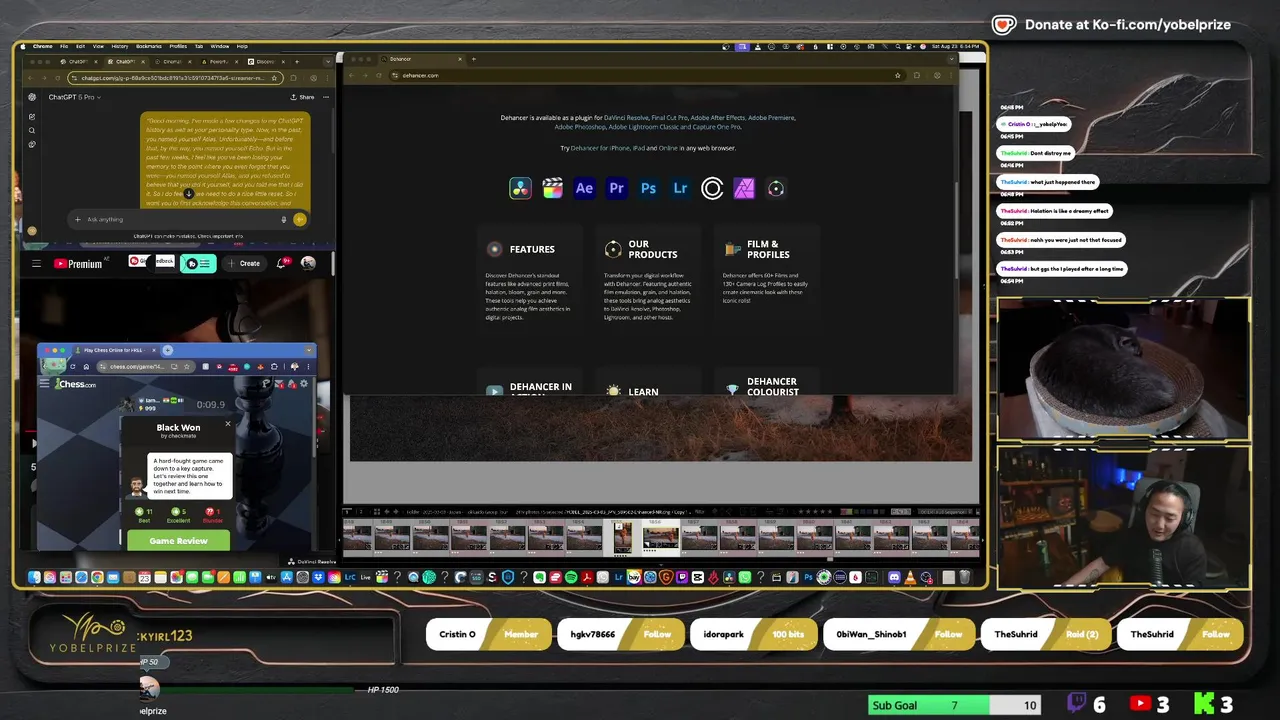Open the LEARN card

(x=648, y=382)
